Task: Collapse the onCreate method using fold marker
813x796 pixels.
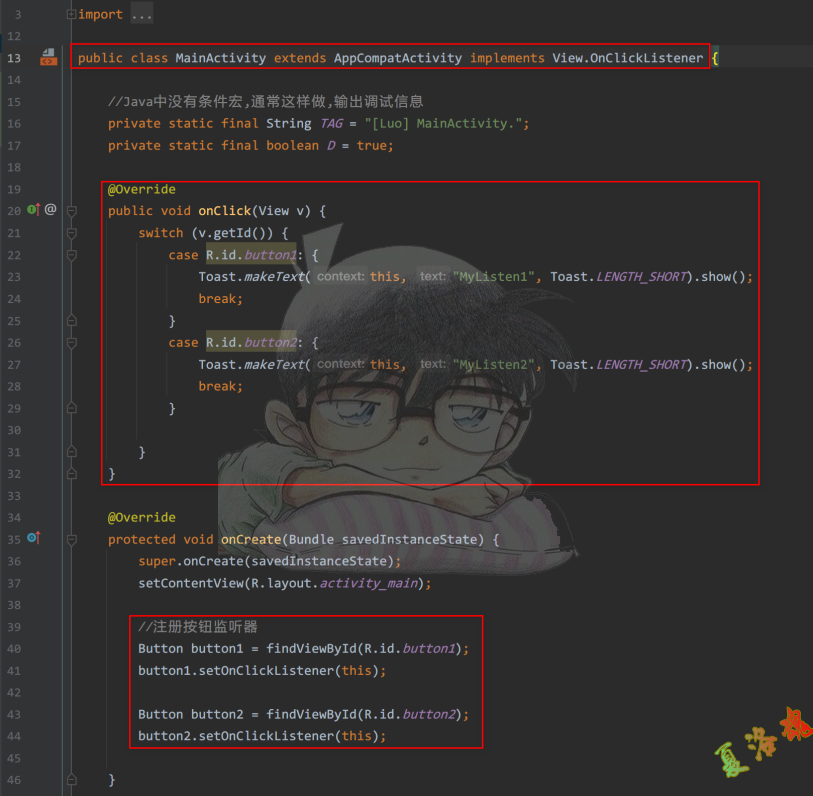Action: click(x=71, y=539)
